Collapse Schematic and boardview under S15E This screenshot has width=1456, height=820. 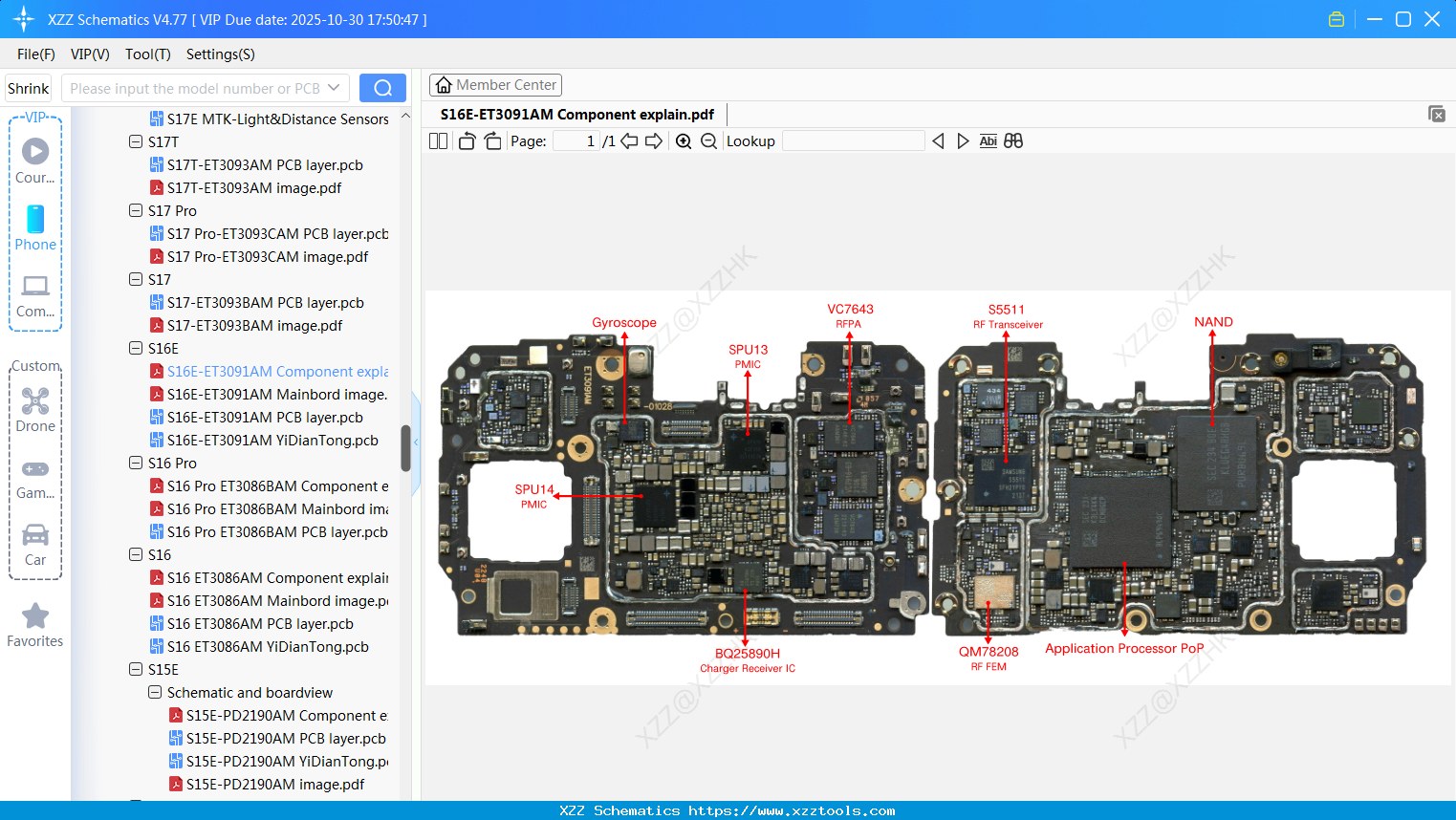pos(154,692)
